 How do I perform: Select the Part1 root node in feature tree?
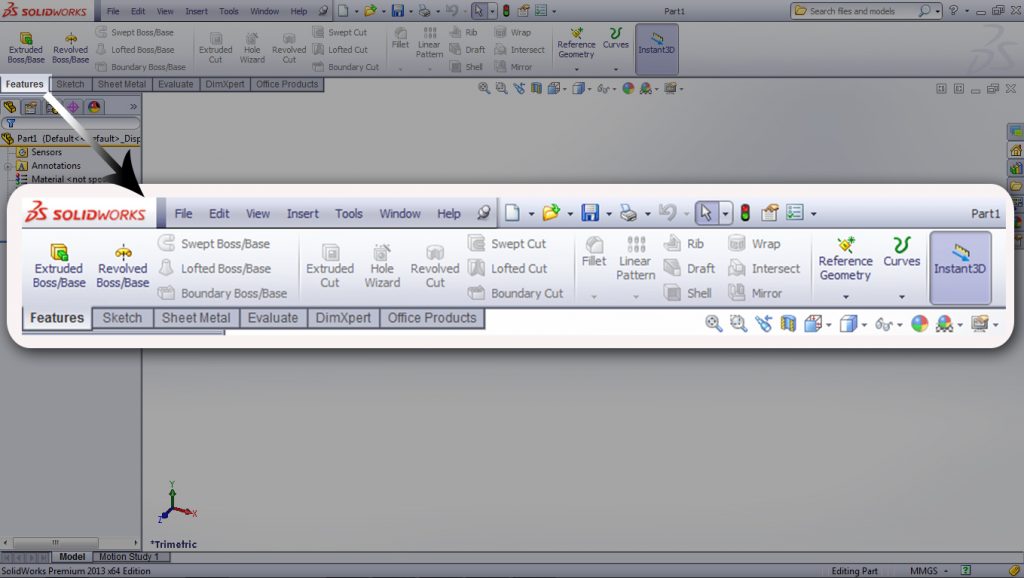pyautogui.click(x=71, y=138)
